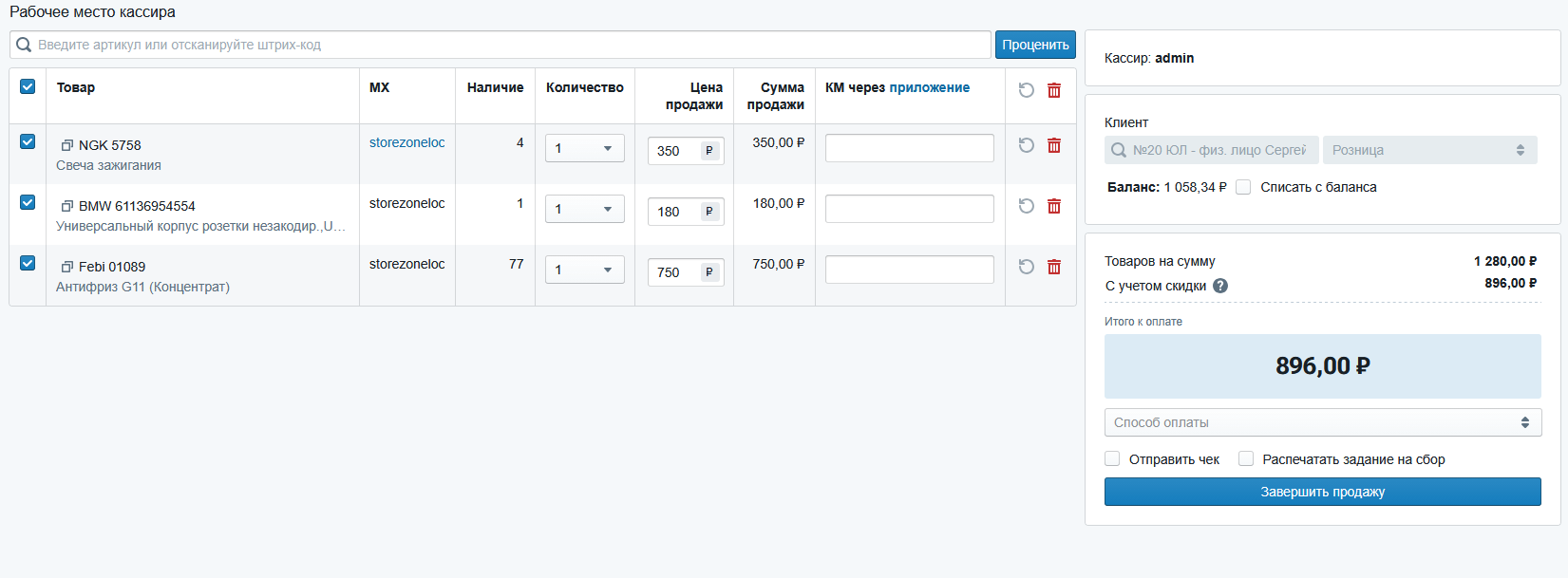Click the price field showing 350

coord(686,151)
